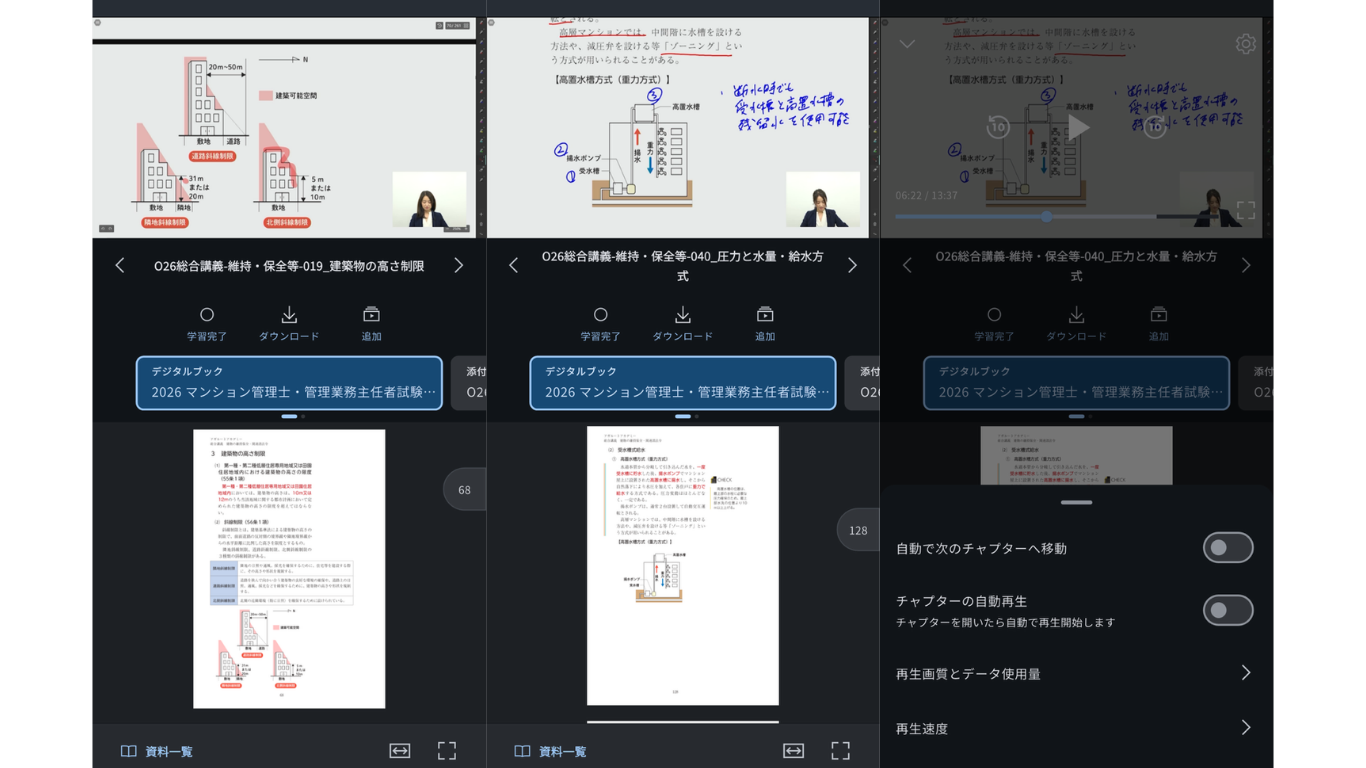Go to next chapter after lesson 019

[x=458, y=265]
